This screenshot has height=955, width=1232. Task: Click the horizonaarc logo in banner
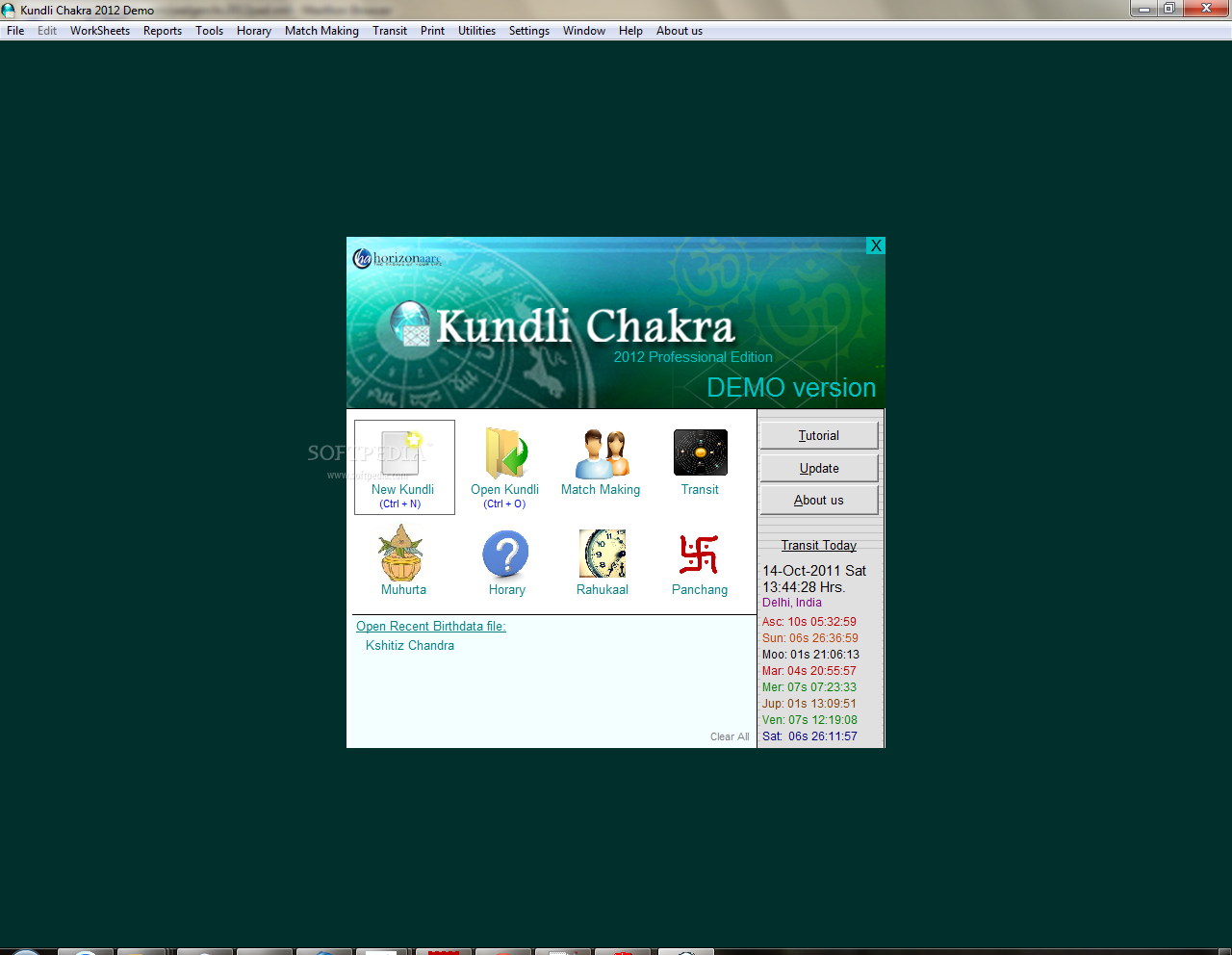point(397,258)
